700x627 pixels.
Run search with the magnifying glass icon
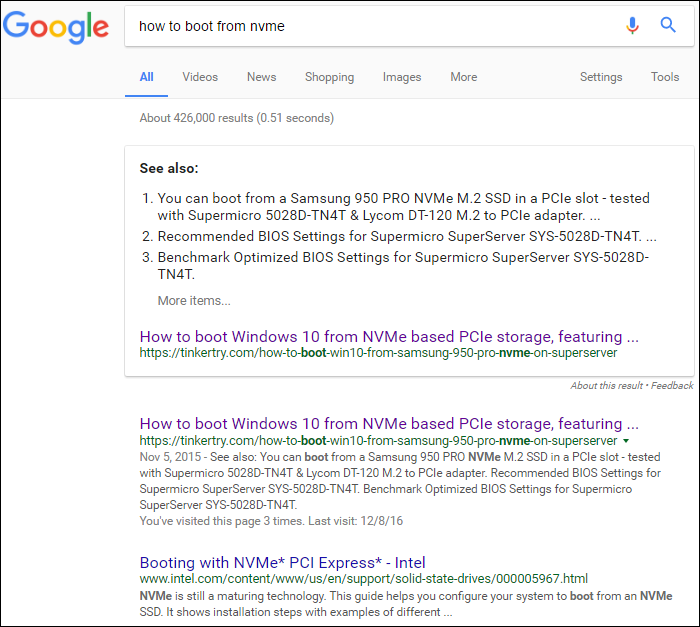coord(668,25)
